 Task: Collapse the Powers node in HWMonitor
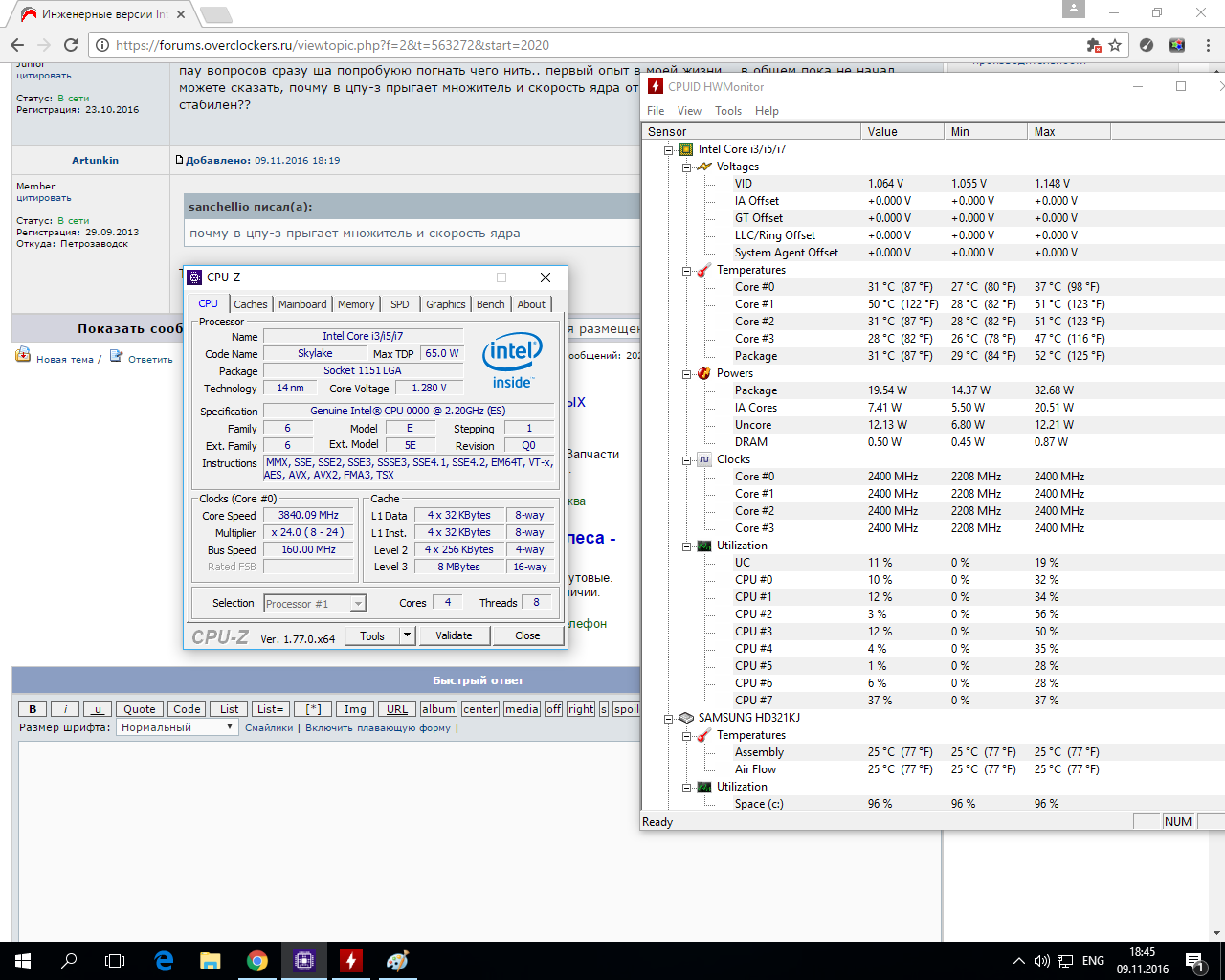pyautogui.click(x=686, y=374)
